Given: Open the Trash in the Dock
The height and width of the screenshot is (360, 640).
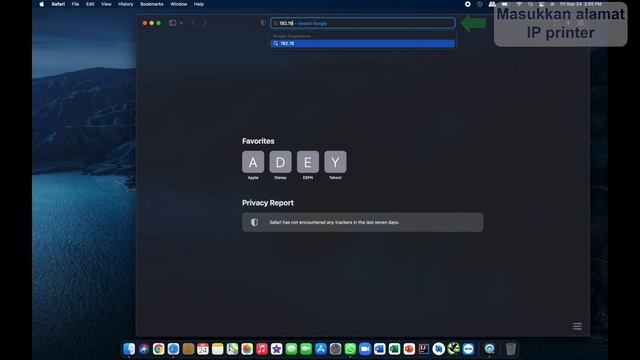Looking at the screenshot, I should (511, 349).
